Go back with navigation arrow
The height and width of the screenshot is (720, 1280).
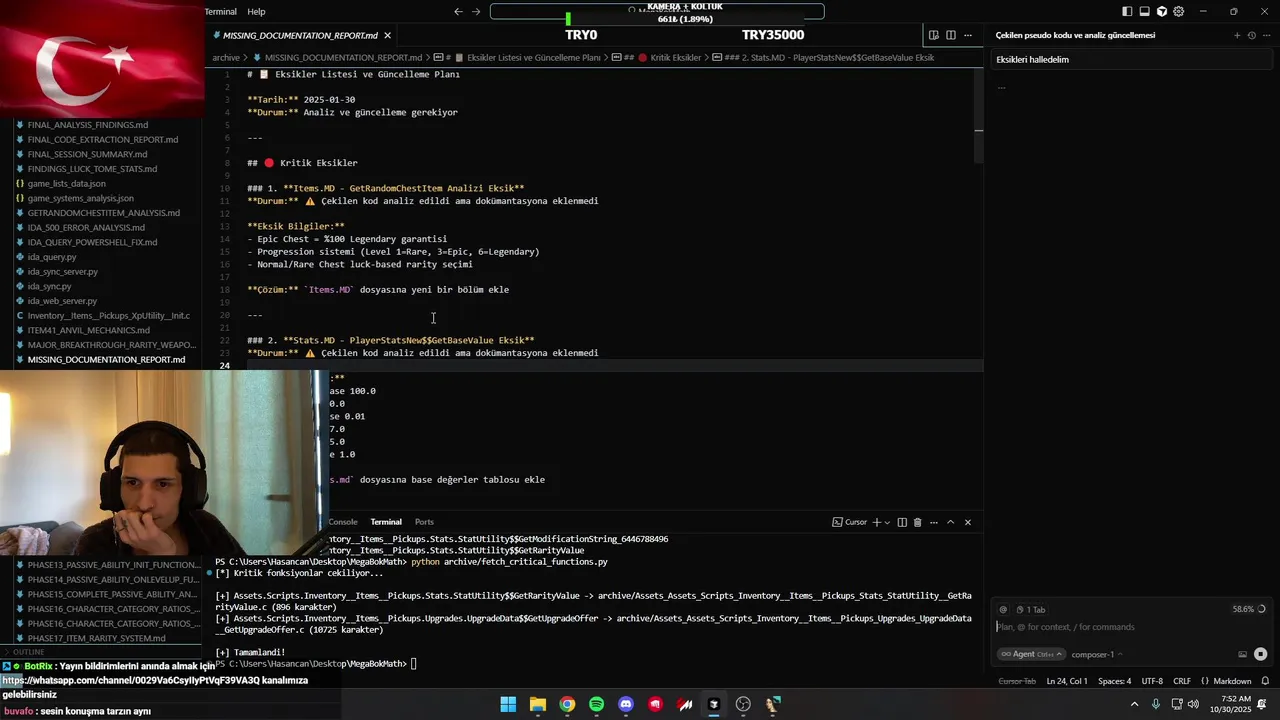[x=458, y=12]
